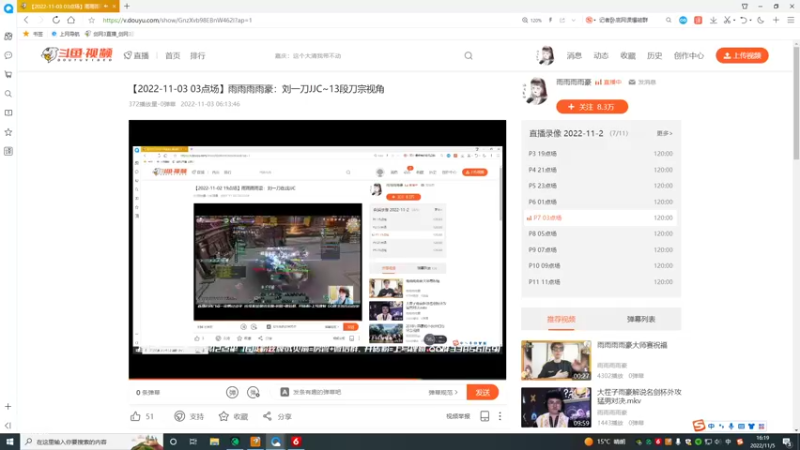Click the video player progress bar
Image resolution: width=800 pixels, height=450 pixels.
pyautogui.click(x=317, y=379)
